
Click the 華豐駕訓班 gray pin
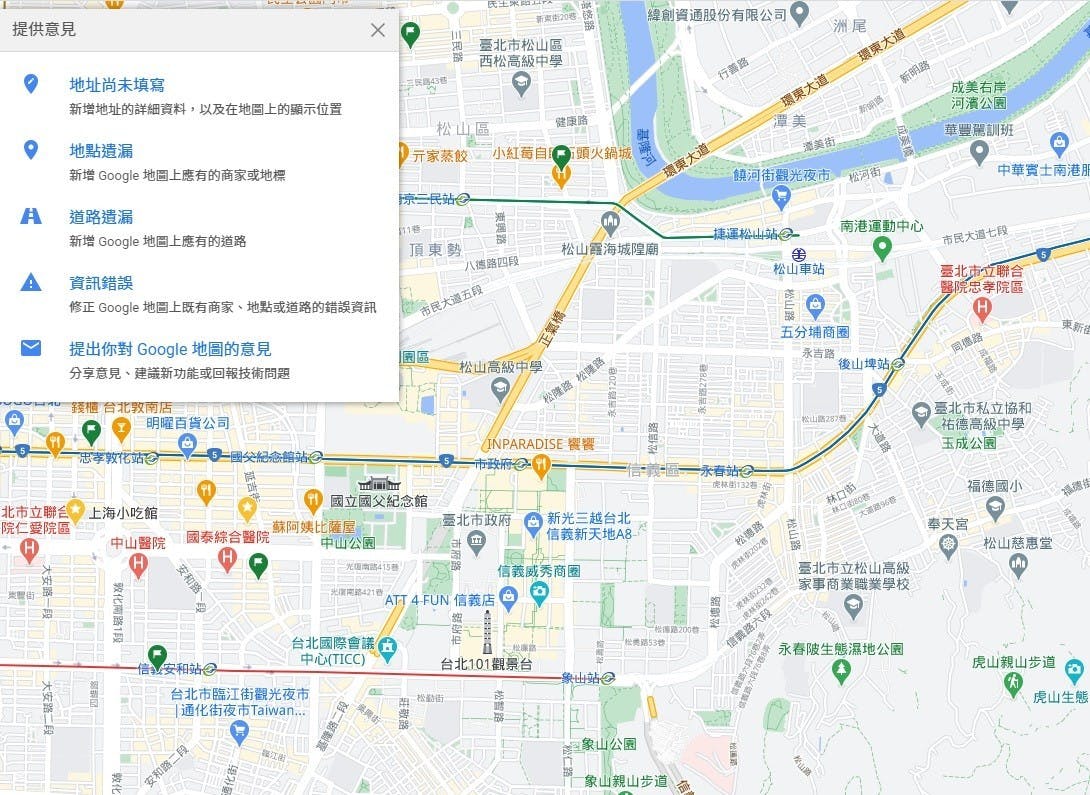click(x=979, y=151)
